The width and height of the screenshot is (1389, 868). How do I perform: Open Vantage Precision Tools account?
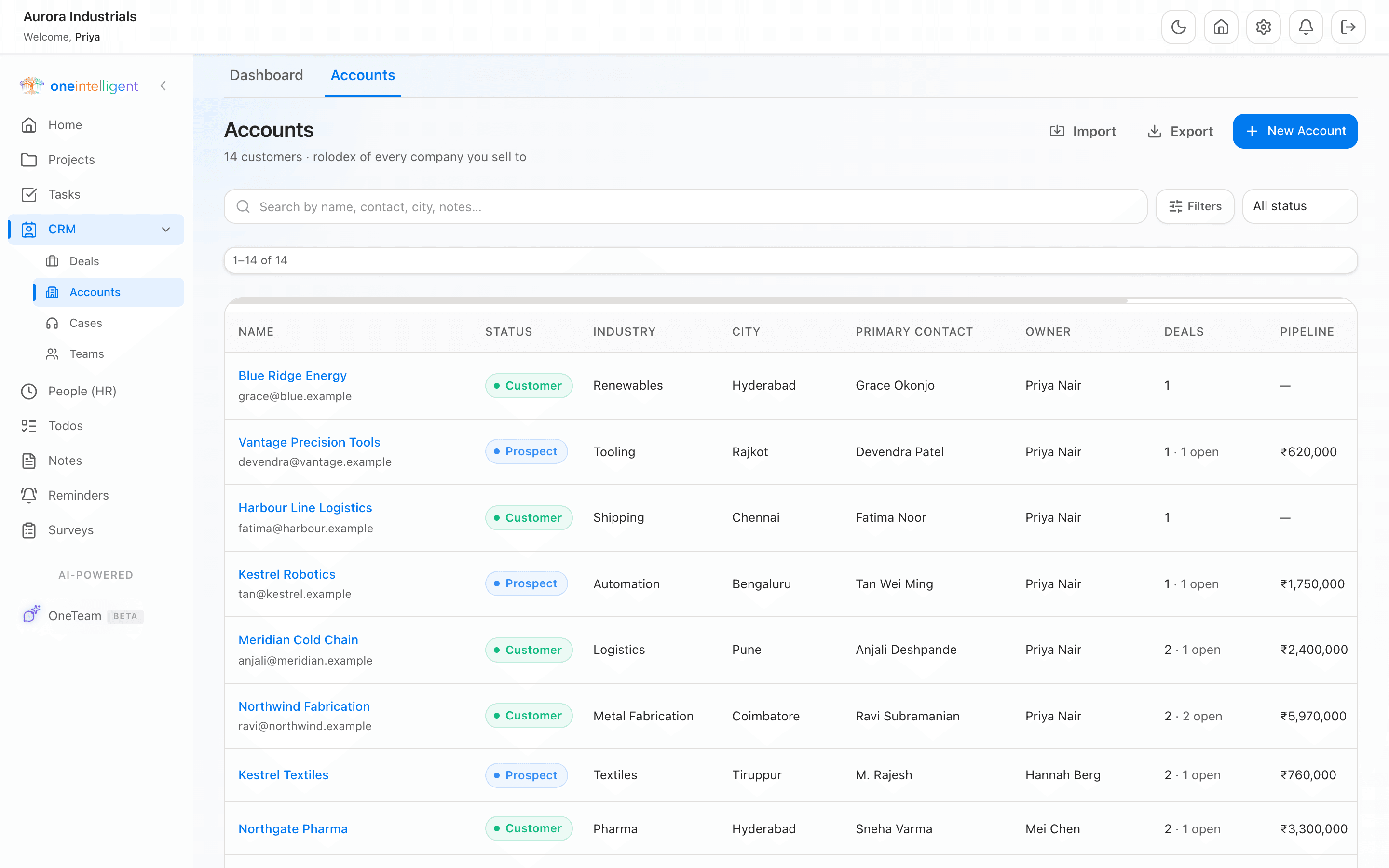tap(309, 443)
